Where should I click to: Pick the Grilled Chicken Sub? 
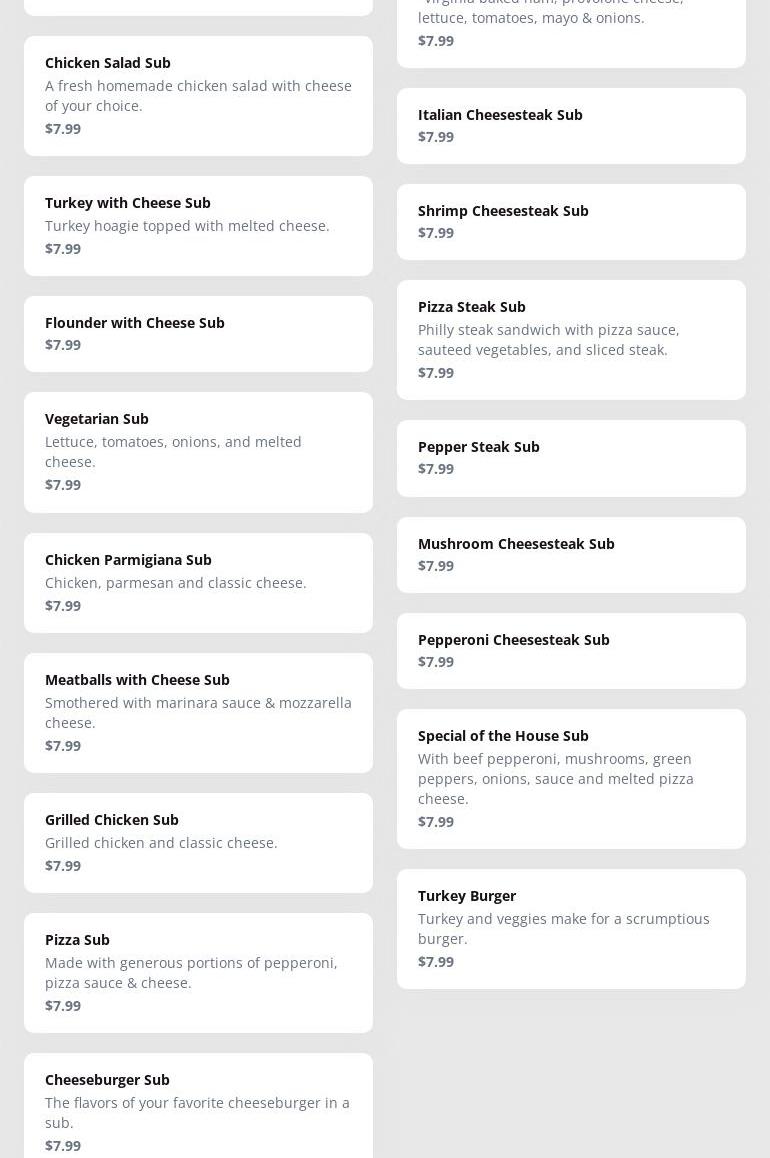click(x=198, y=843)
